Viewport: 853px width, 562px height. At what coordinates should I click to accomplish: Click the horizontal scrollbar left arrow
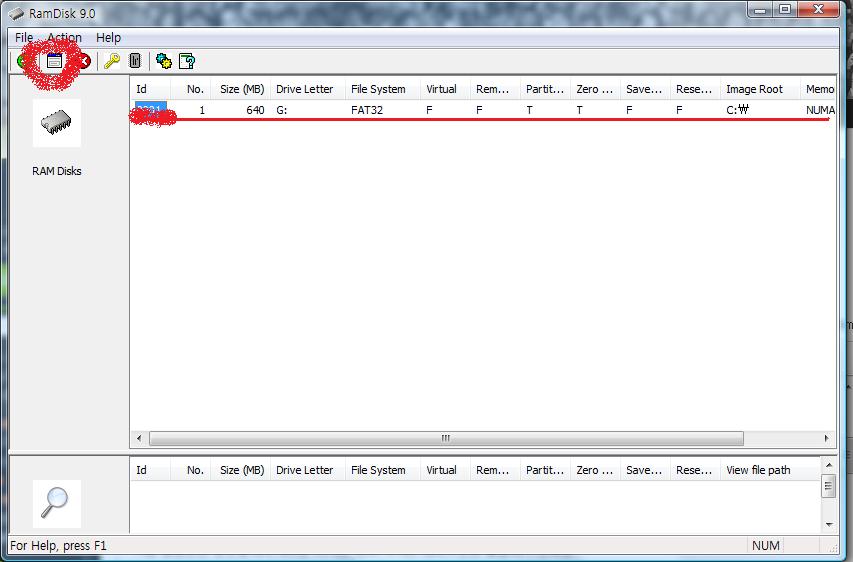point(139,438)
